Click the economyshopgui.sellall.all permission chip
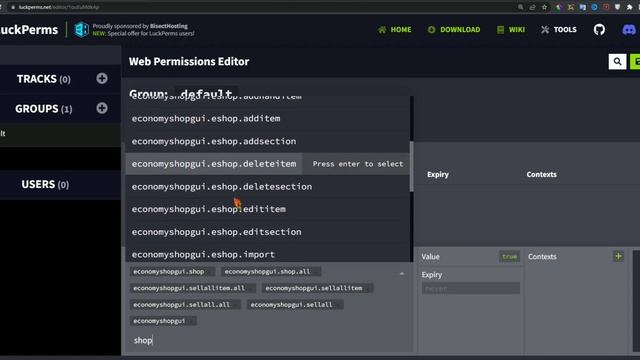Image resolution: width=640 pixels, height=360 pixels. [x=185, y=304]
